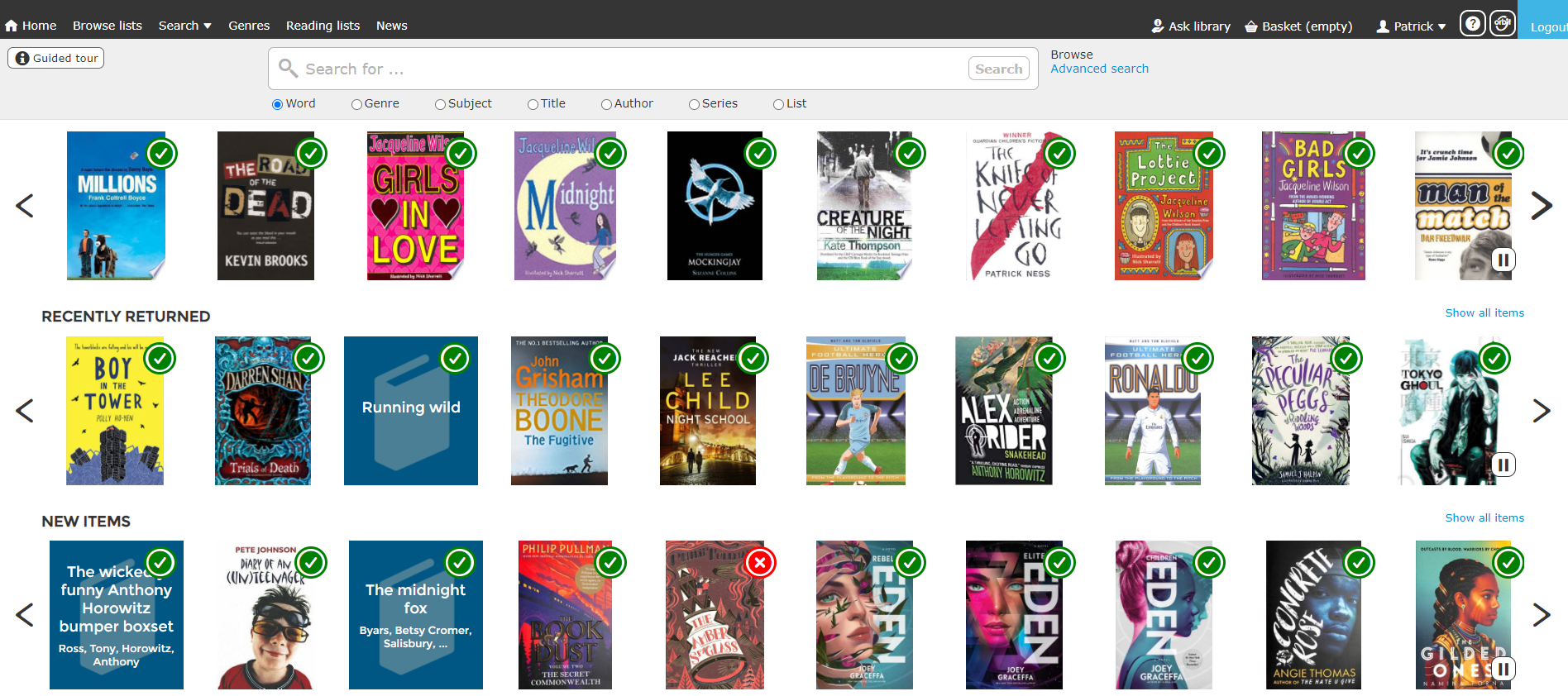This screenshot has height=696, width=1568.
Task: Open Browse lists menu item
Action: (108, 26)
